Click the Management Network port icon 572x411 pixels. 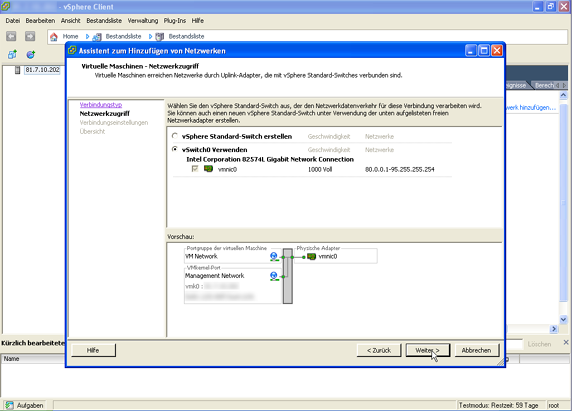tap(274, 276)
